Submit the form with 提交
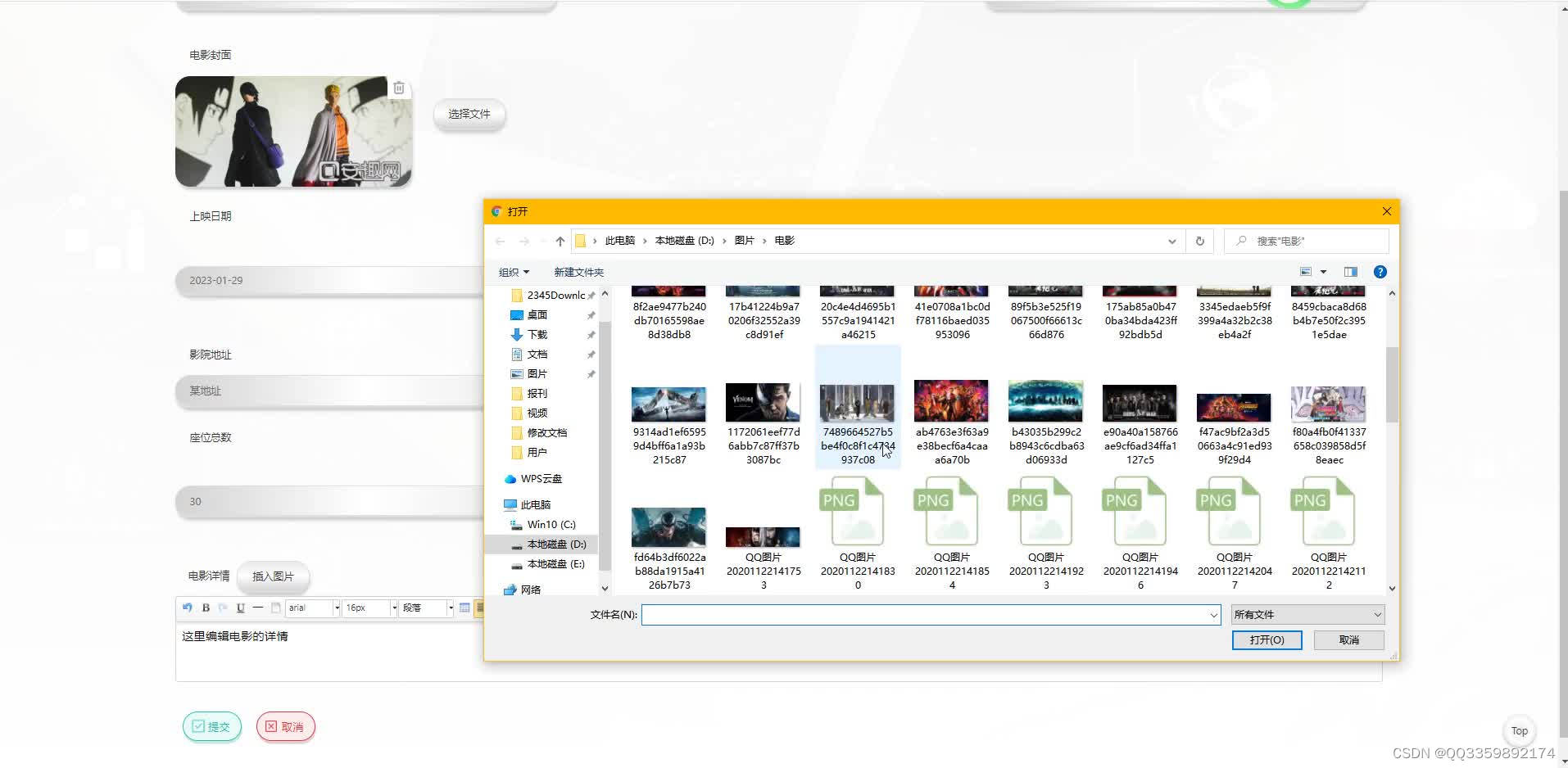 tap(211, 726)
